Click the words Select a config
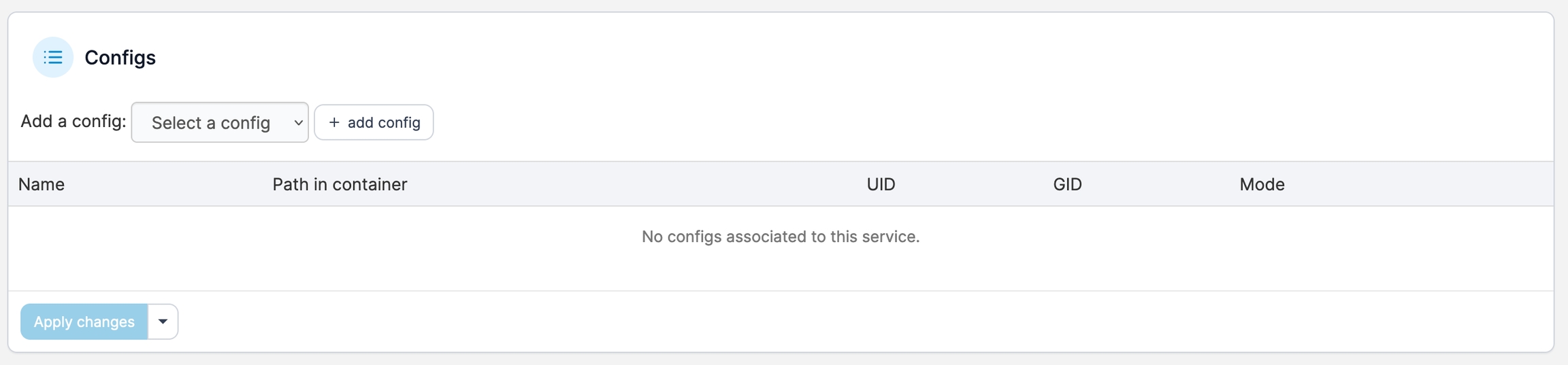This screenshot has width=1568, height=365. tap(211, 123)
